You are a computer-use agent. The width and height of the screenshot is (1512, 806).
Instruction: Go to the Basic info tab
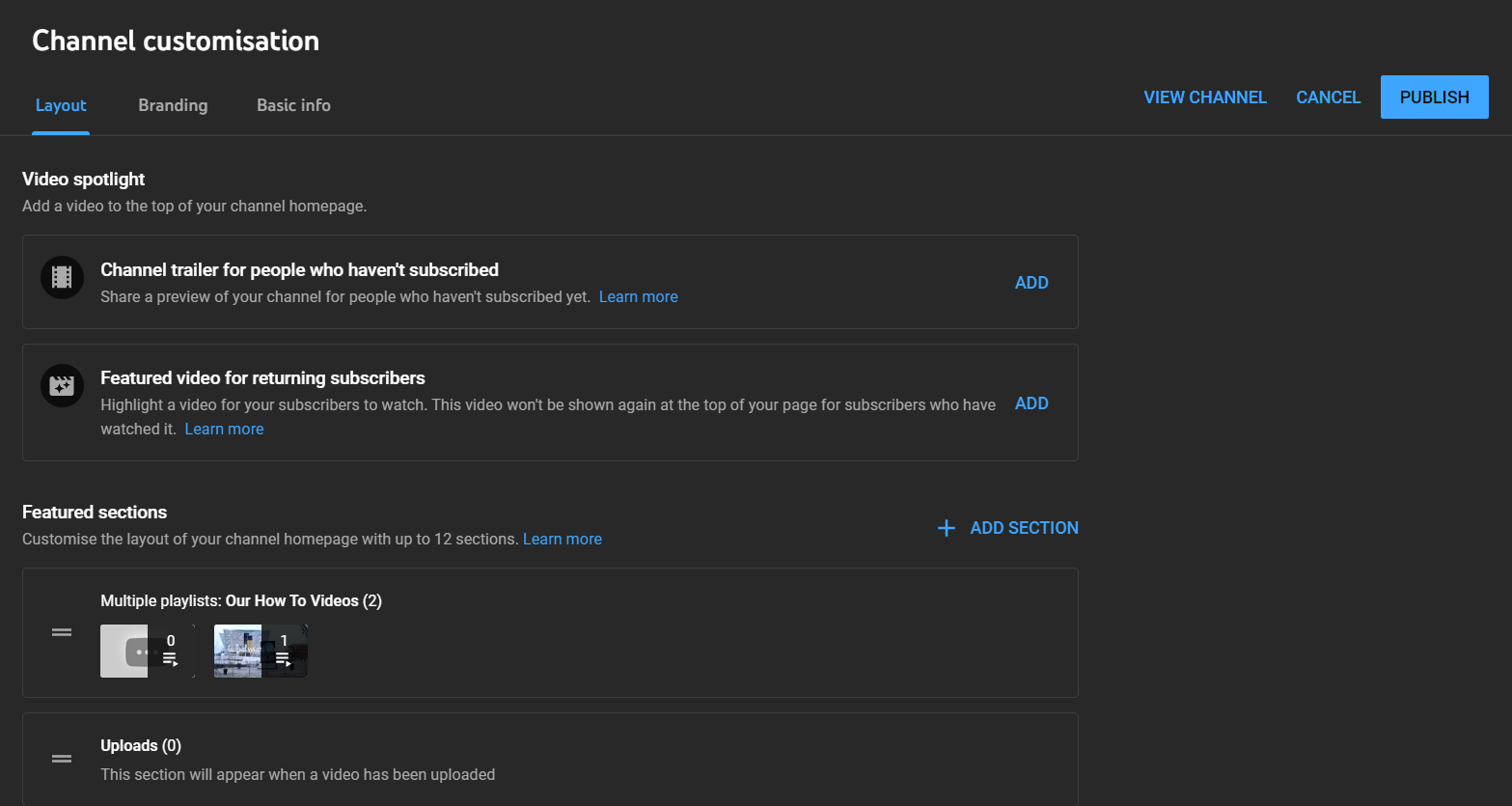pos(293,105)
